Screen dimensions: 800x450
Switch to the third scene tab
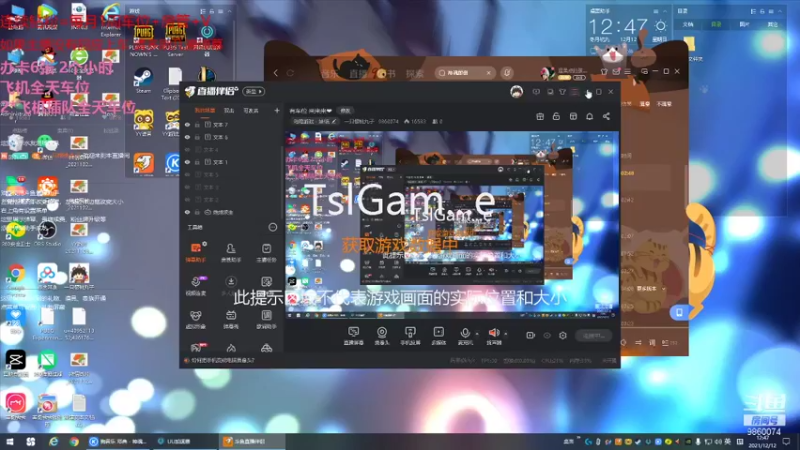coord(251,110)
